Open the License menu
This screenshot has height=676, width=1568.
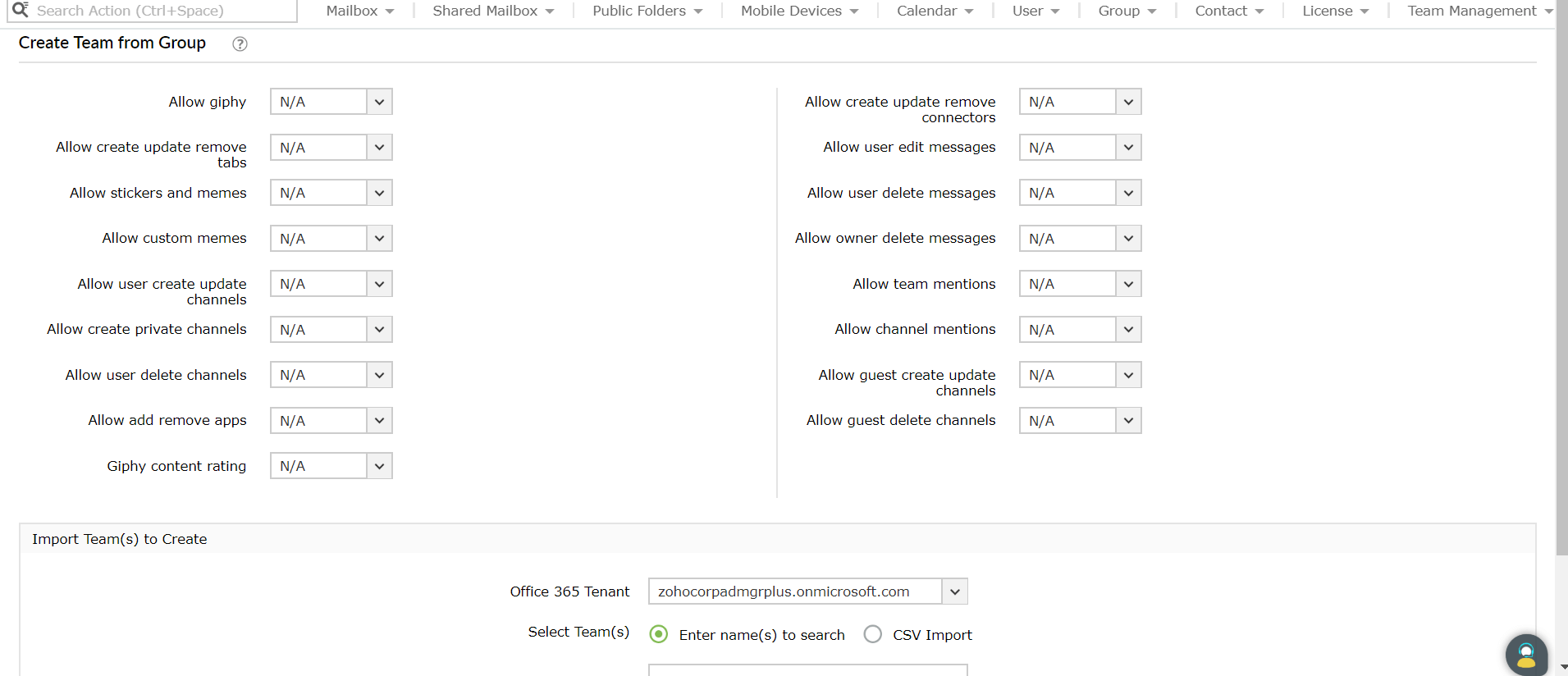(x=1335, y=11)
